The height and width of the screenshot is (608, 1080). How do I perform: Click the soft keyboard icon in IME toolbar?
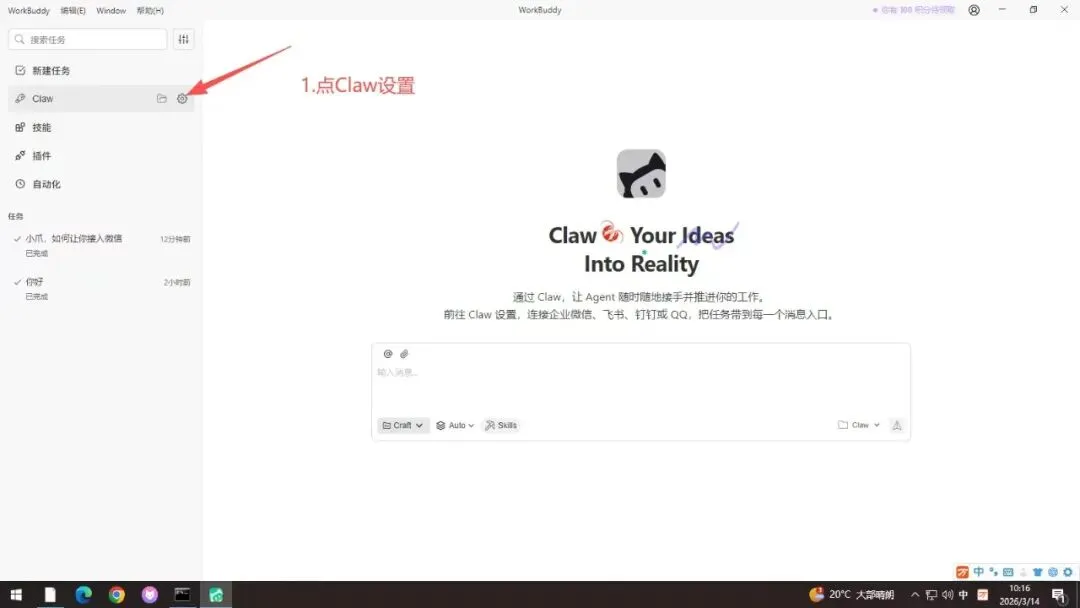point(1008,572)
